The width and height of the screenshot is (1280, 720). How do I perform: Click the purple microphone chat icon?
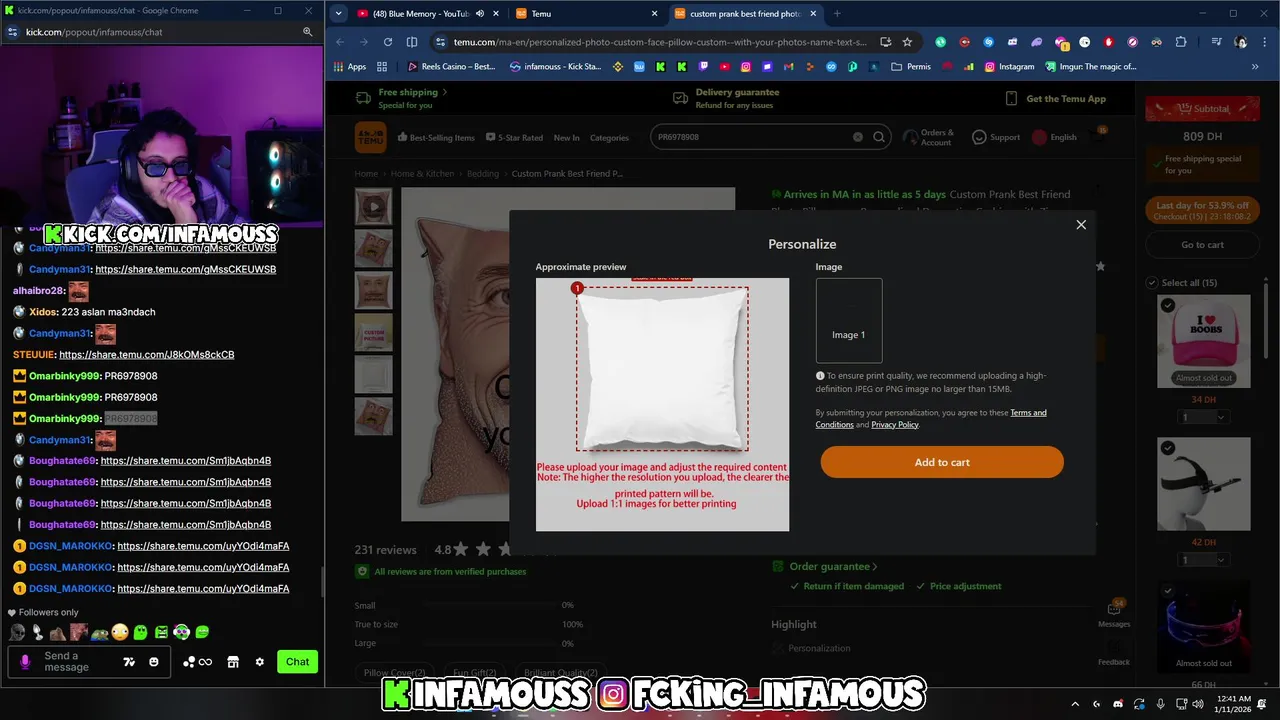25,662
